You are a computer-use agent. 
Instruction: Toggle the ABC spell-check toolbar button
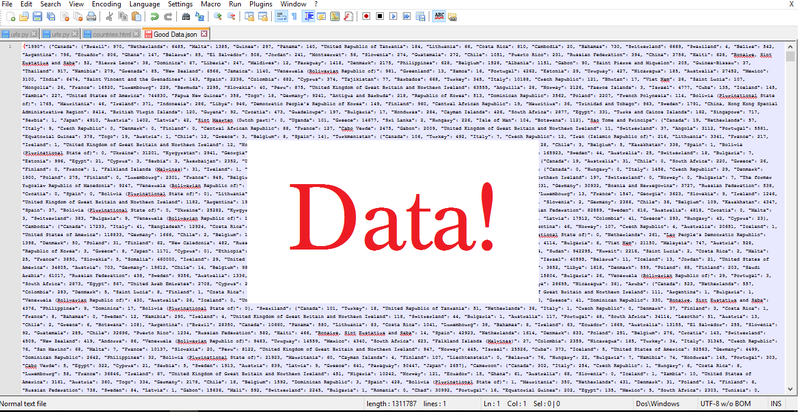[x=439, y=16]
